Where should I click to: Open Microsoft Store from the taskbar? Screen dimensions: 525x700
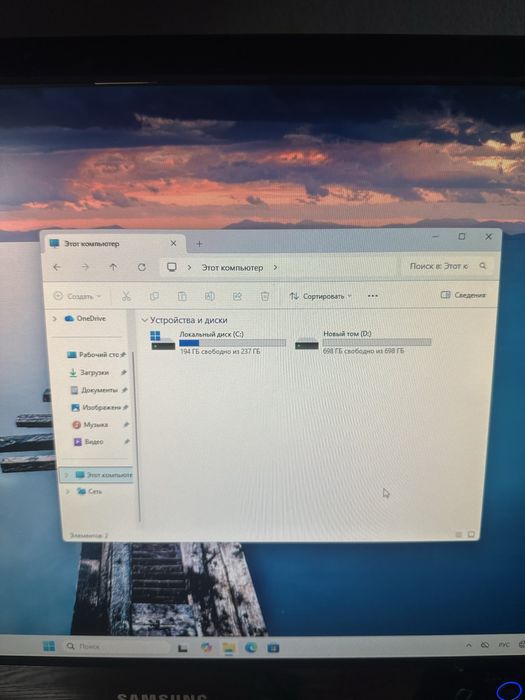[x=273, y=647]
